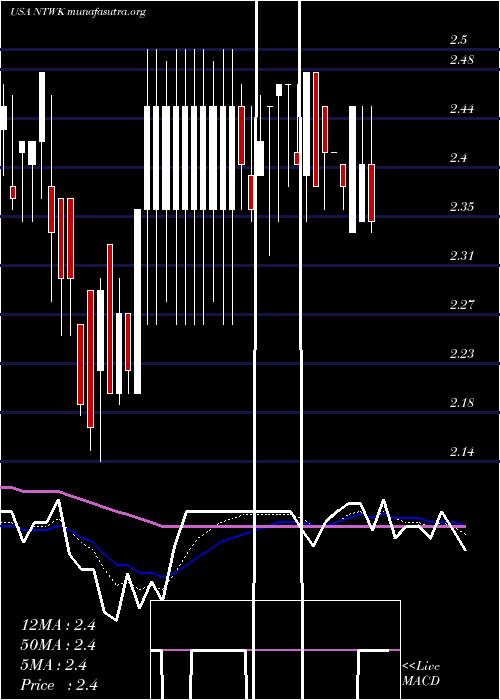500x700 pixels.
Task: Click the 2.5 price axis label
Action: pyautogui.click(x=458, y=40)
